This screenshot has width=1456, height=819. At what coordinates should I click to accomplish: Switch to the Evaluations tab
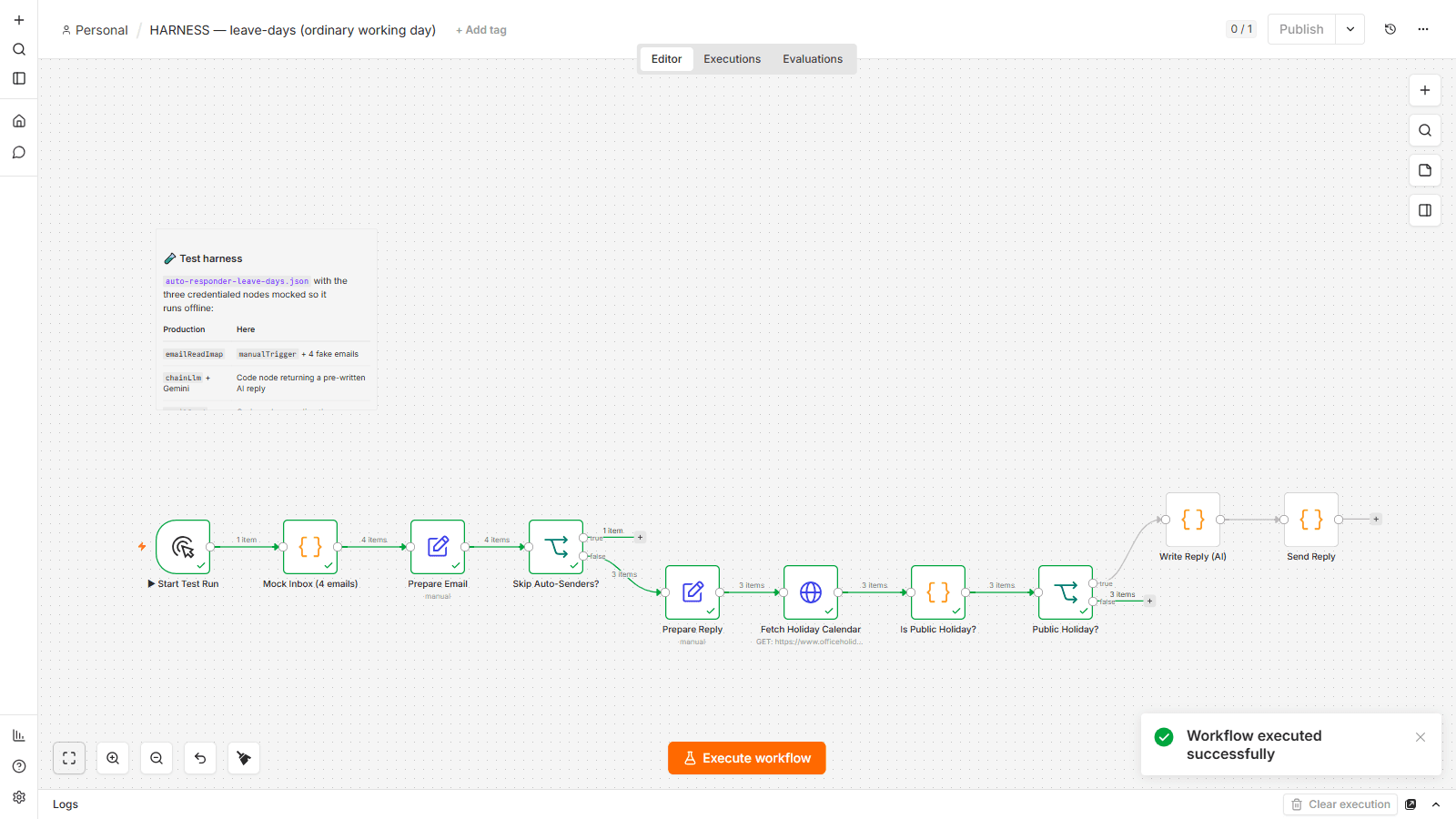click(x=813, y=59)
